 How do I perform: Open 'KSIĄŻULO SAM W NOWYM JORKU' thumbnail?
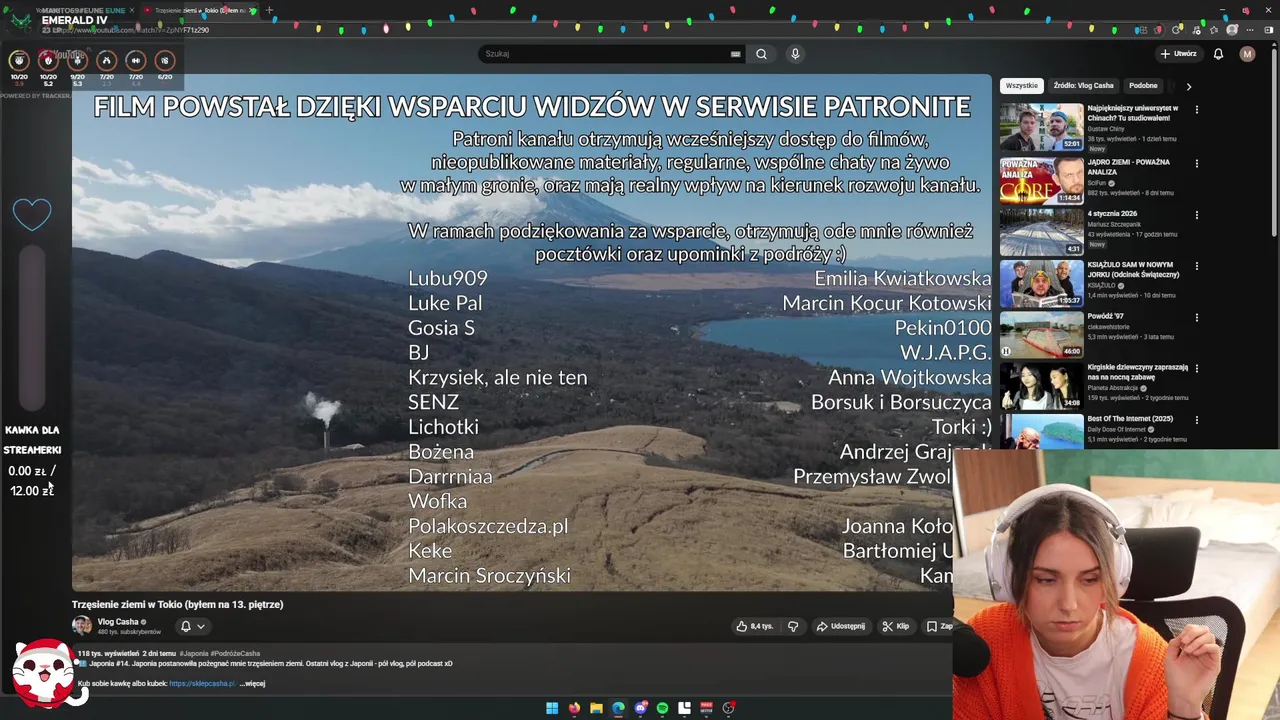(1041, 283)
